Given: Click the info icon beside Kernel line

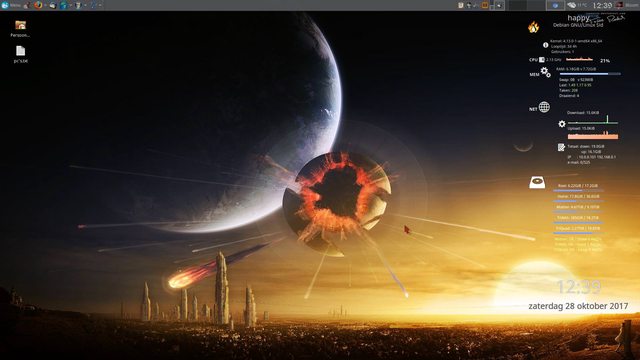Looking at the screenshot, I should pyautogui.click(x=546, y=45).
